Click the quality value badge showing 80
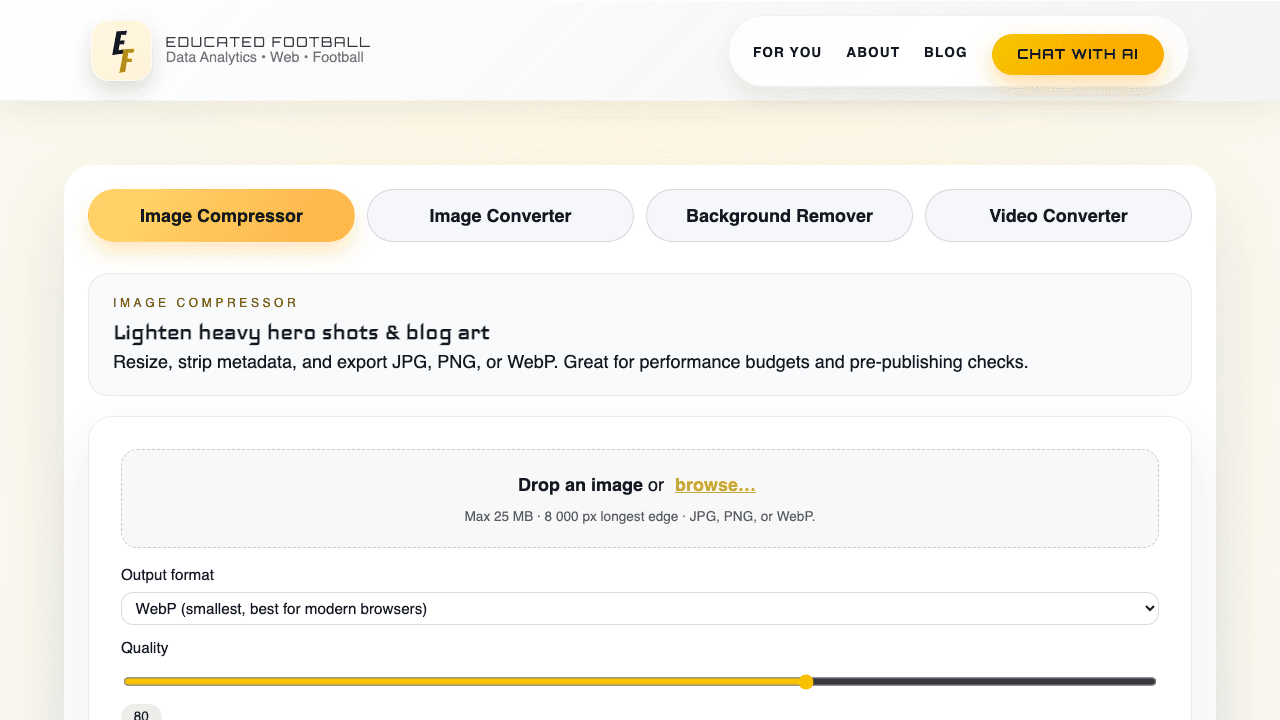 (x=141, y=713)
